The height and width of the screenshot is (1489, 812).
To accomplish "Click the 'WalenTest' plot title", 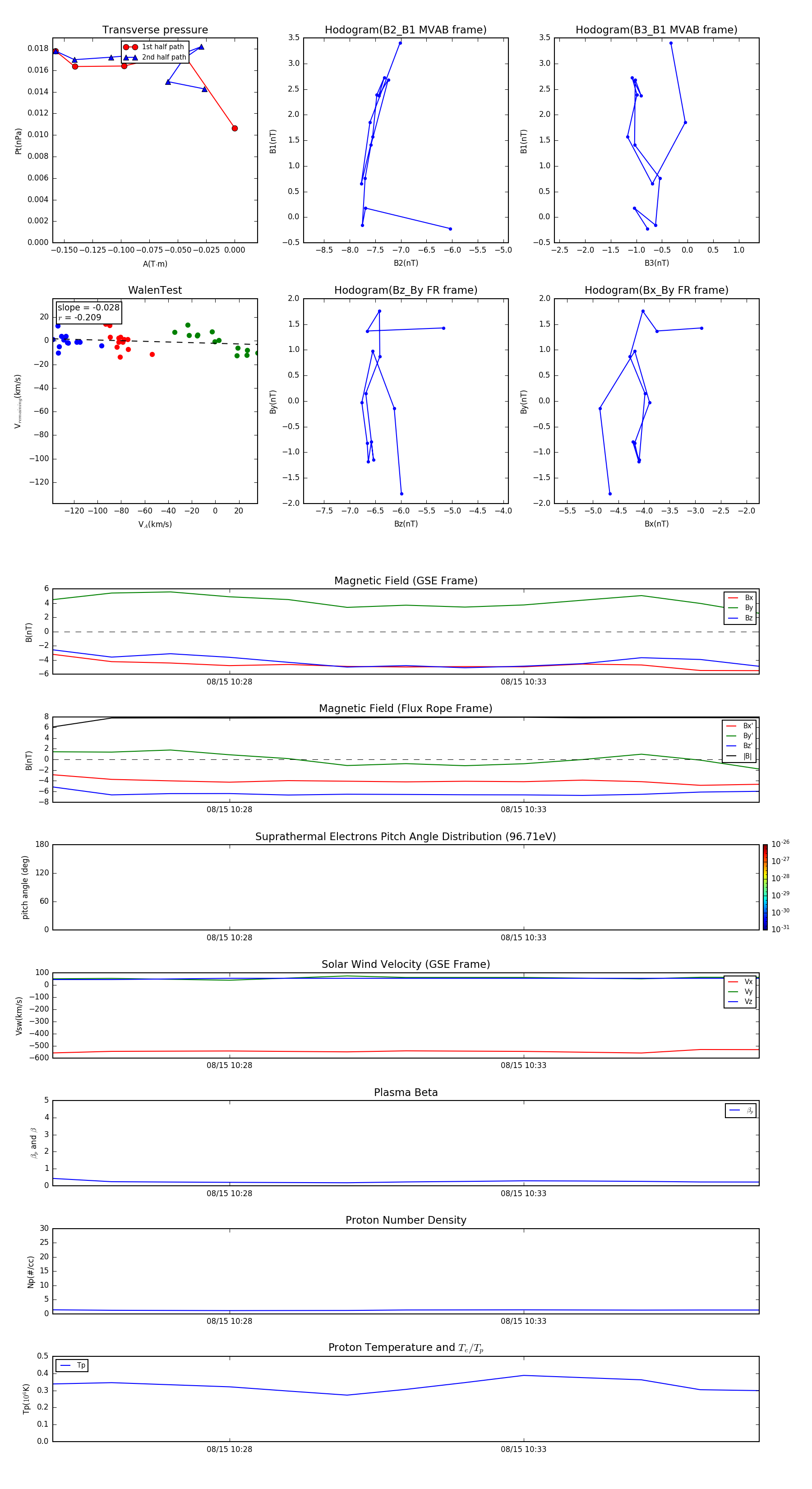I will (155, 290).
